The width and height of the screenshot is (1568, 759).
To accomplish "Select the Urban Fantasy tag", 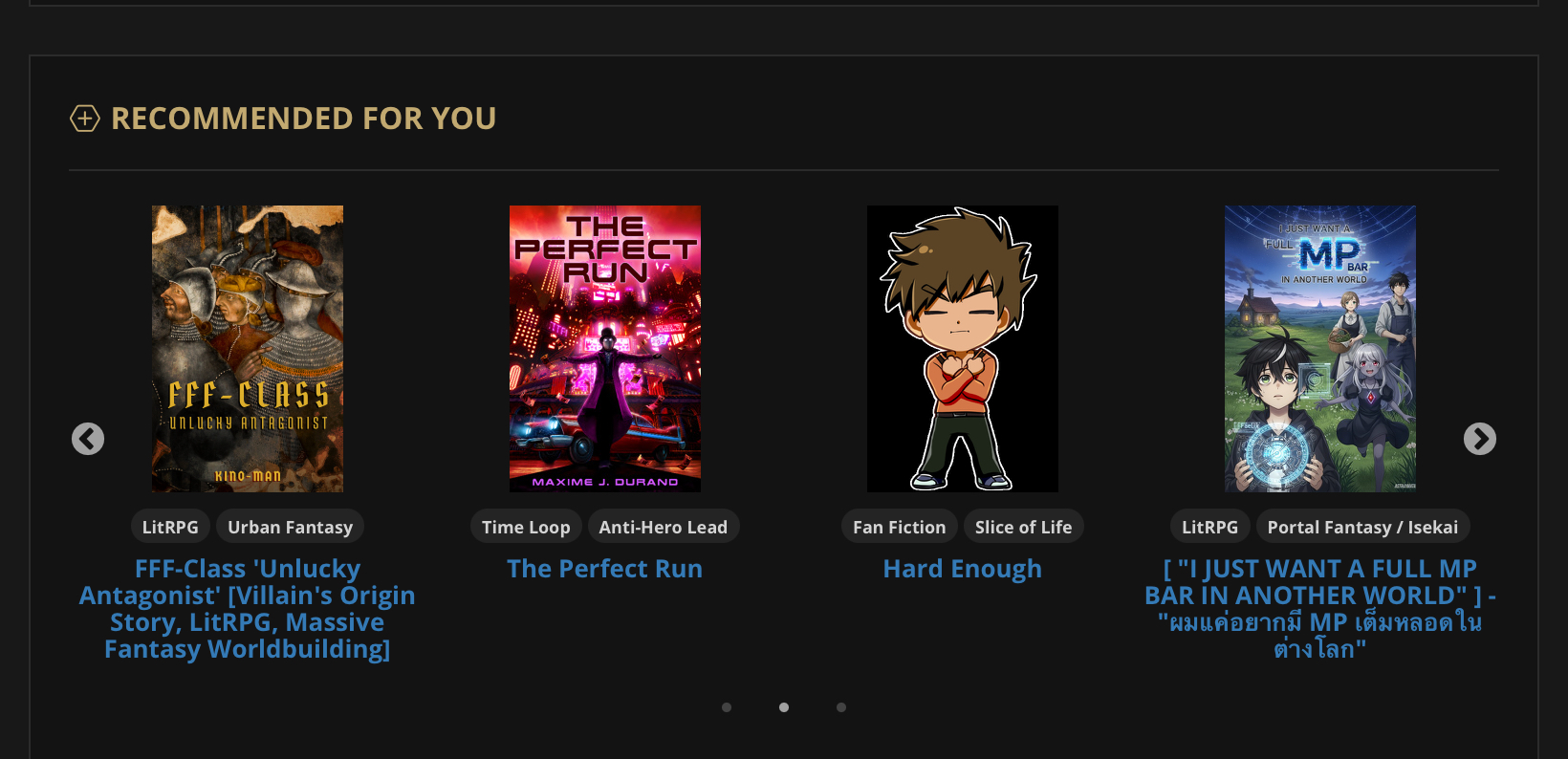I will pyautogui.click(x=290, y=527).
